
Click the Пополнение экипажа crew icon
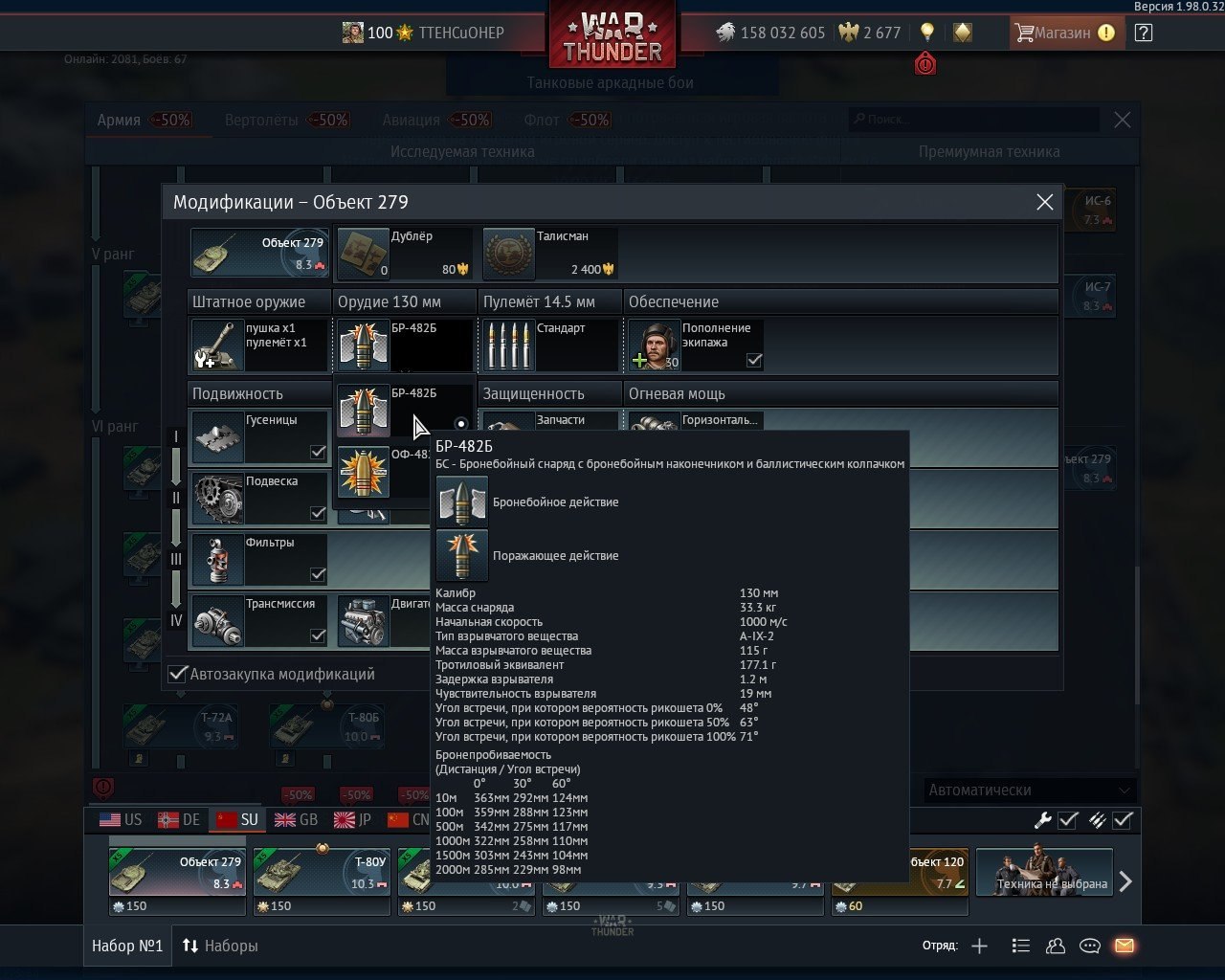(x=654, y=345)
